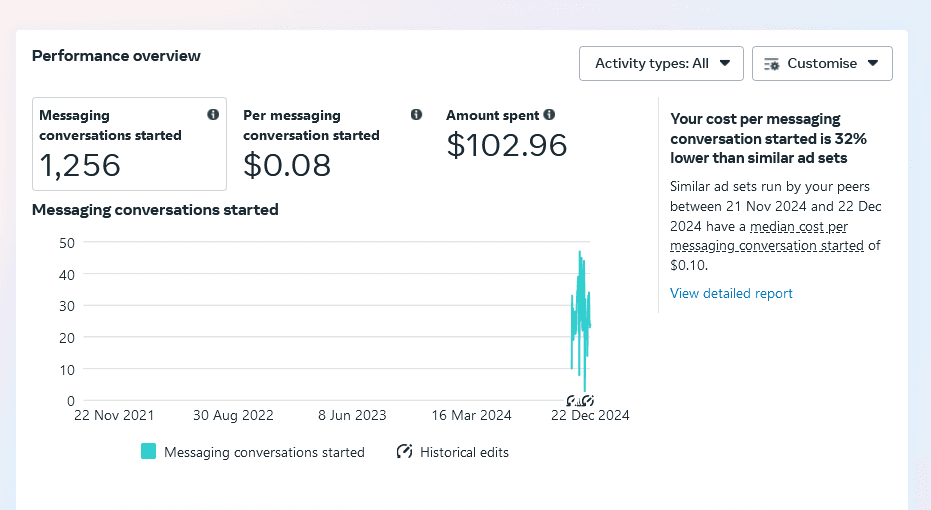Viewport: 931px width, 510px height.
Task: Click the 22 Nov 2021 axis label
Action: tap(114, 416)
